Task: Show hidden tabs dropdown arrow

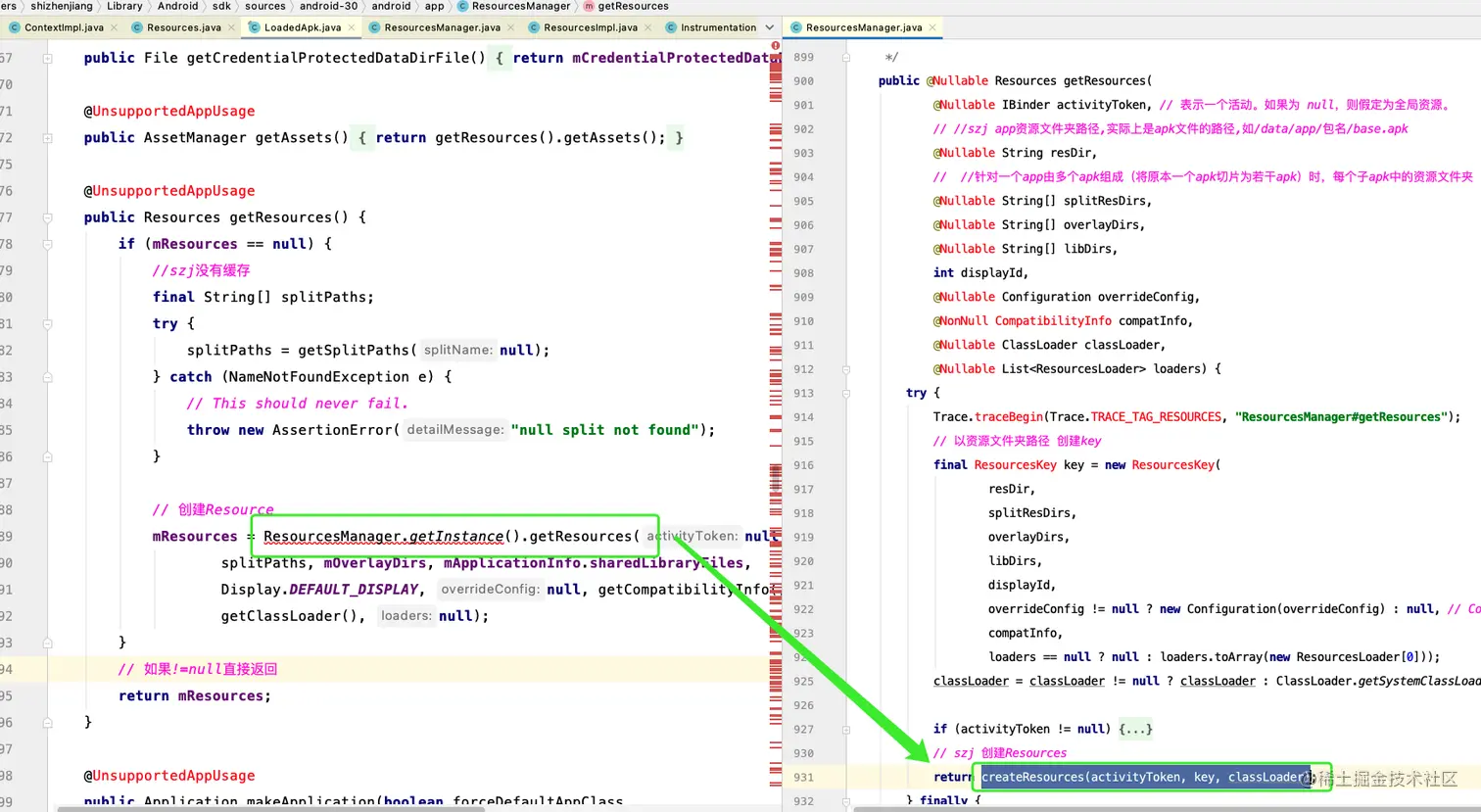Action: (x=770, y=27)
